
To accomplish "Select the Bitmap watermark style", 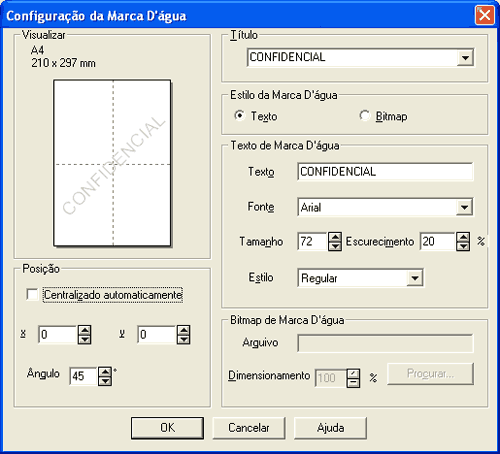I will pyautogui.click(x=364, y=116).
